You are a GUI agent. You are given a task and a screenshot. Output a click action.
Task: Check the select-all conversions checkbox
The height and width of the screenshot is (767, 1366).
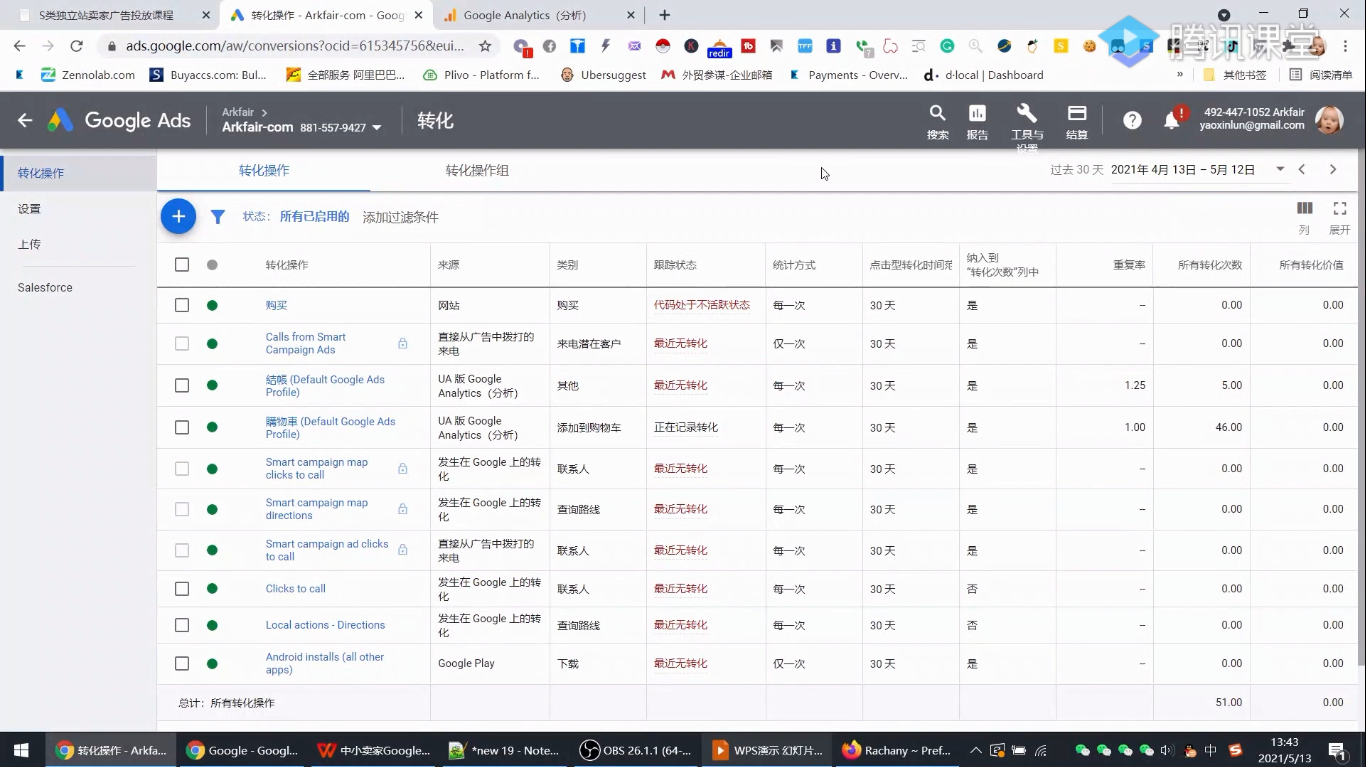pyautogui.click(x=181, y=264)
